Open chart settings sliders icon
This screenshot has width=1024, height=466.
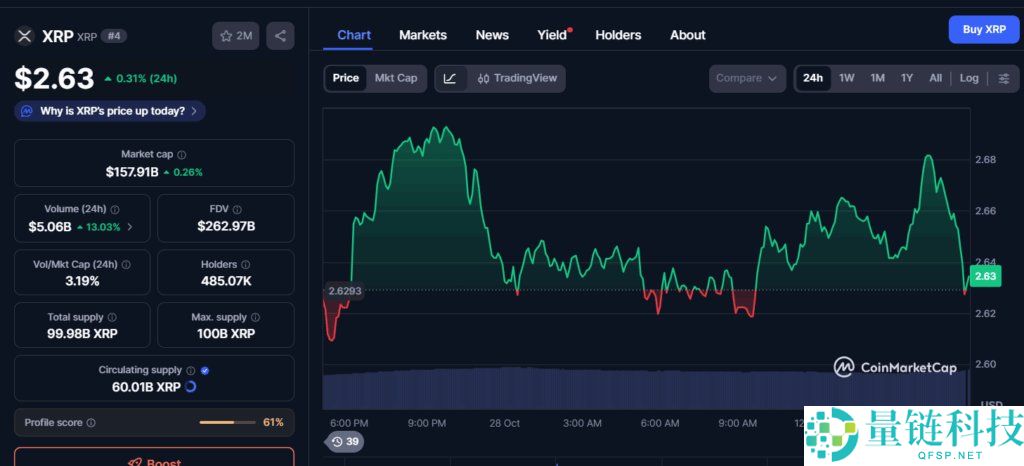point(1004,78)
